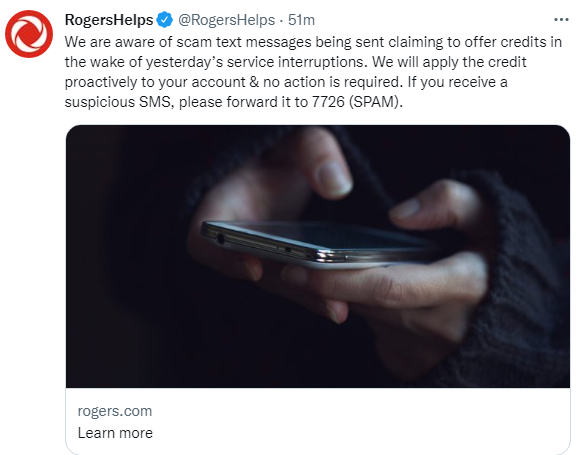The image size is (577, 455).
Task: Click the rogers.com domain label
Action: tap(115, 411)
